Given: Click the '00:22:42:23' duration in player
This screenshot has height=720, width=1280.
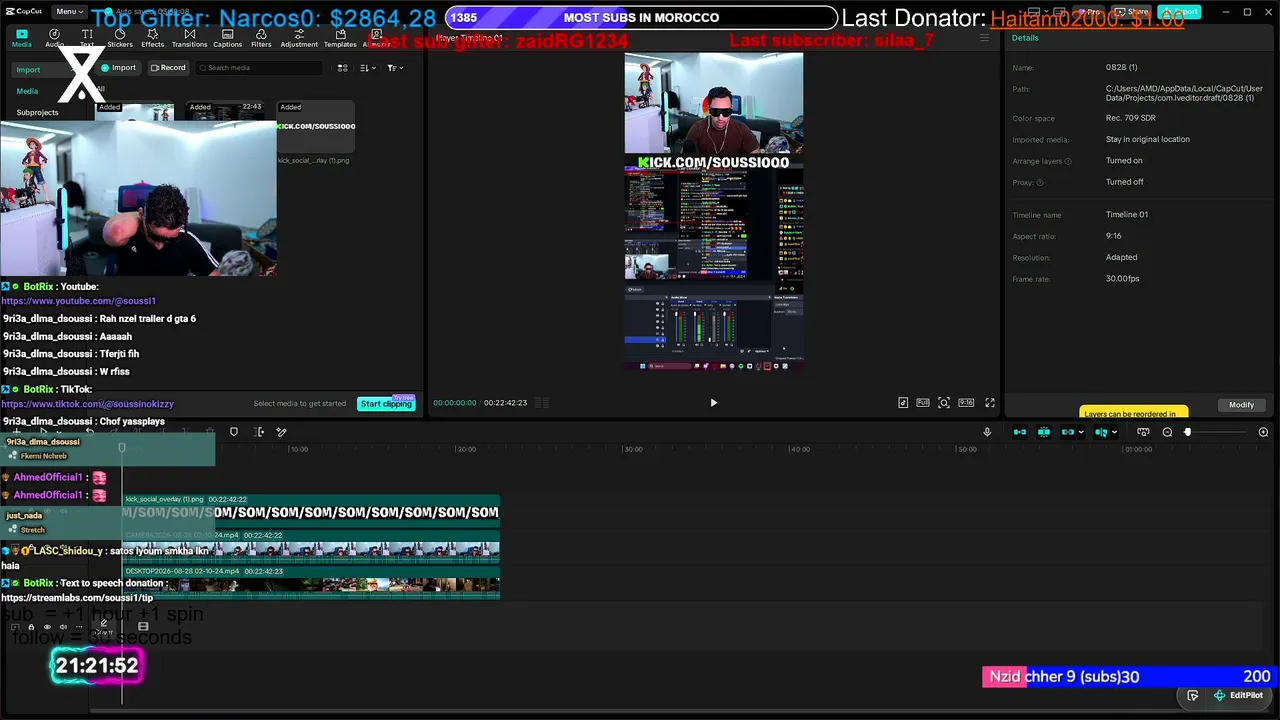Looking at the screenshot, I should tap(505, 403).
